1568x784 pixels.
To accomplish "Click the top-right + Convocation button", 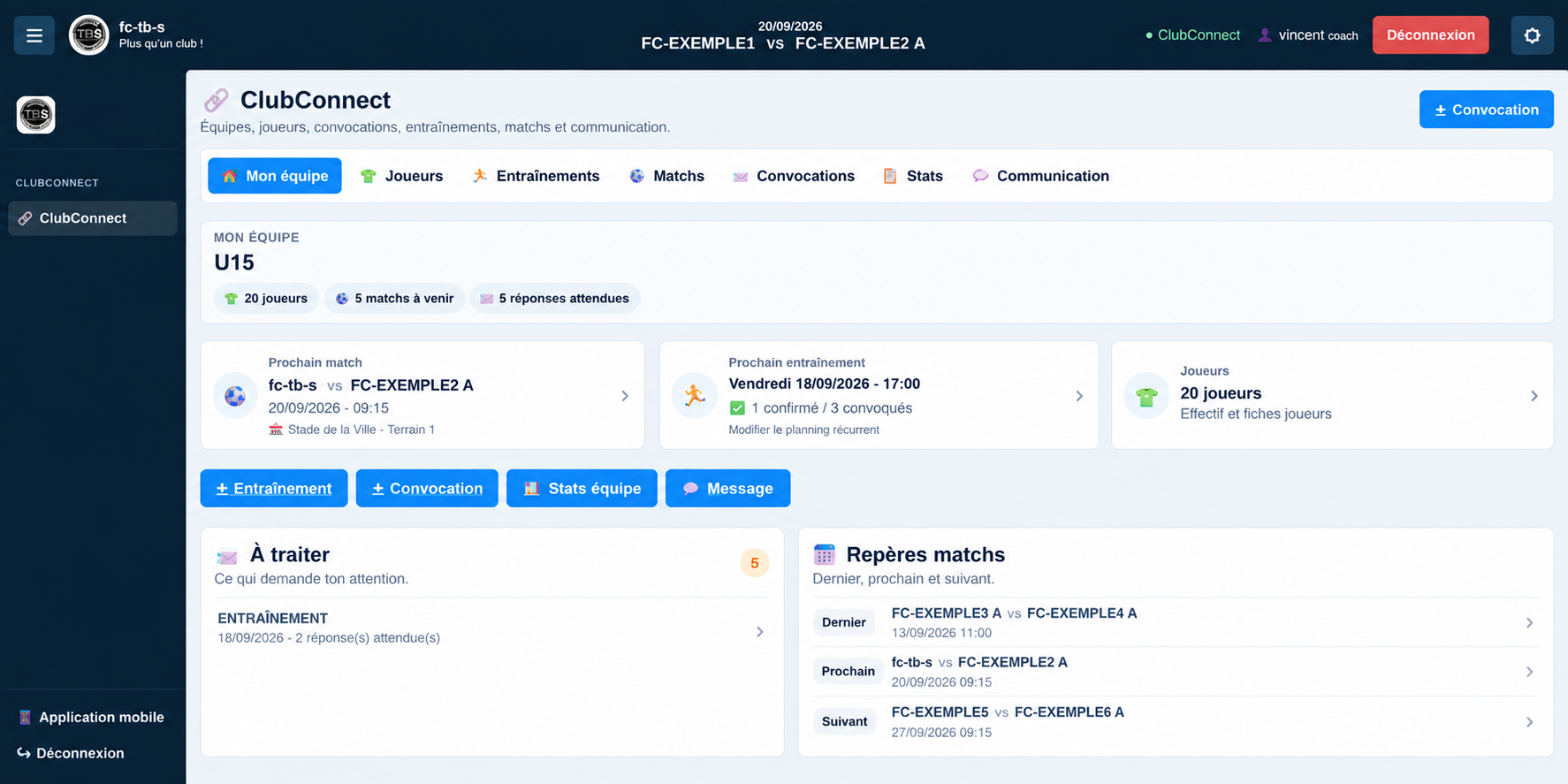I will (x=1486, y=110).
